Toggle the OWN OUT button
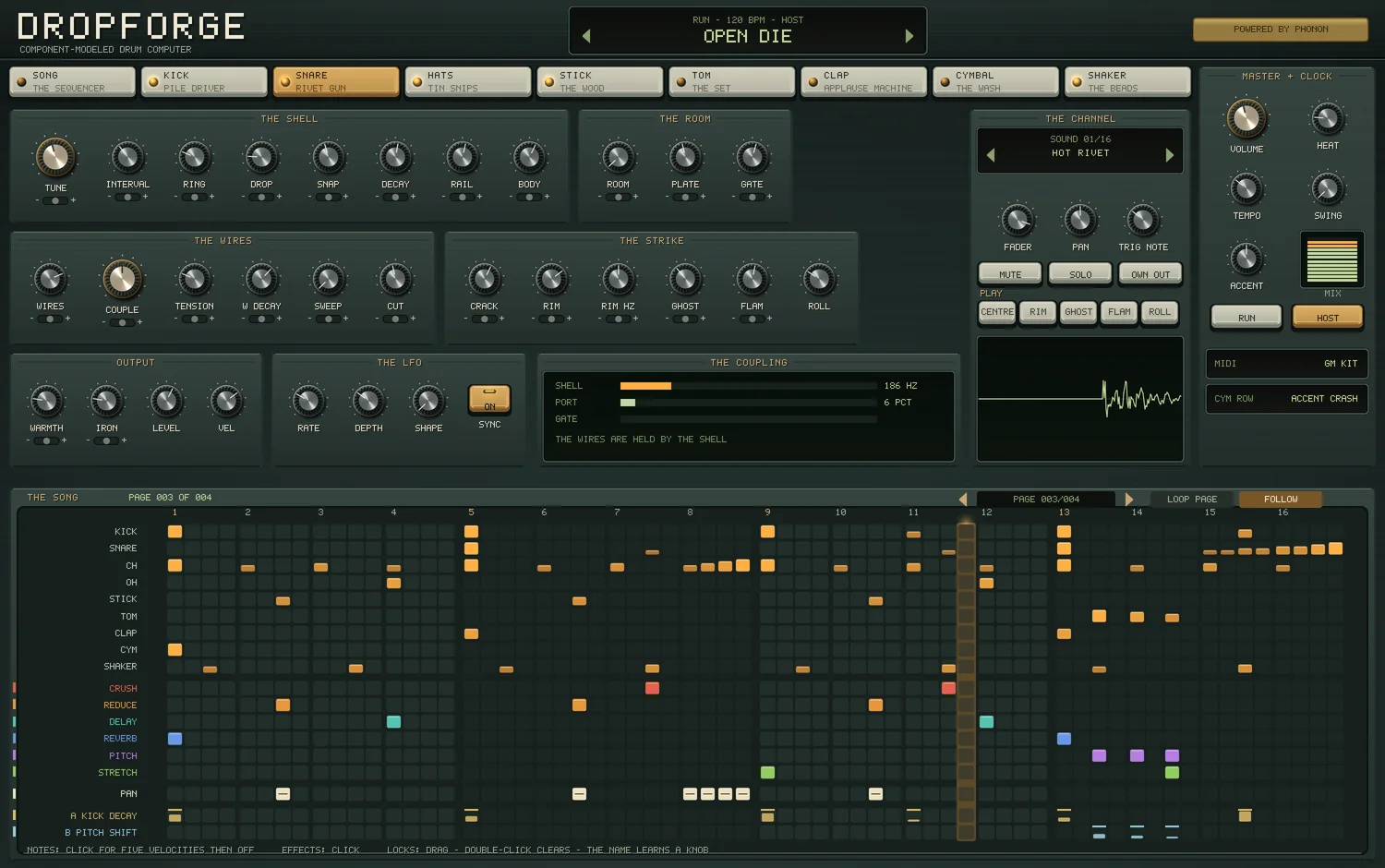 coord(1150,274)
